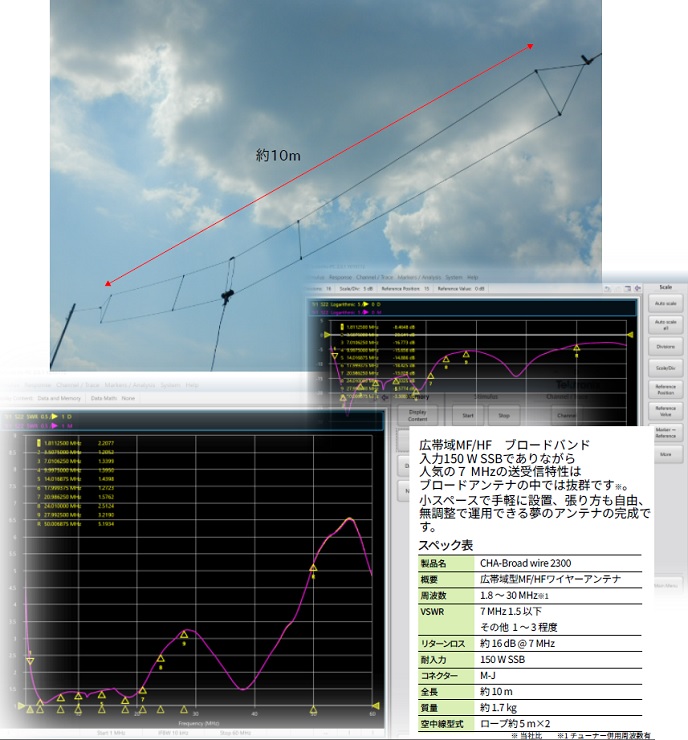
Task: Click the Stop stimulus button
Action: coord(504,412)
